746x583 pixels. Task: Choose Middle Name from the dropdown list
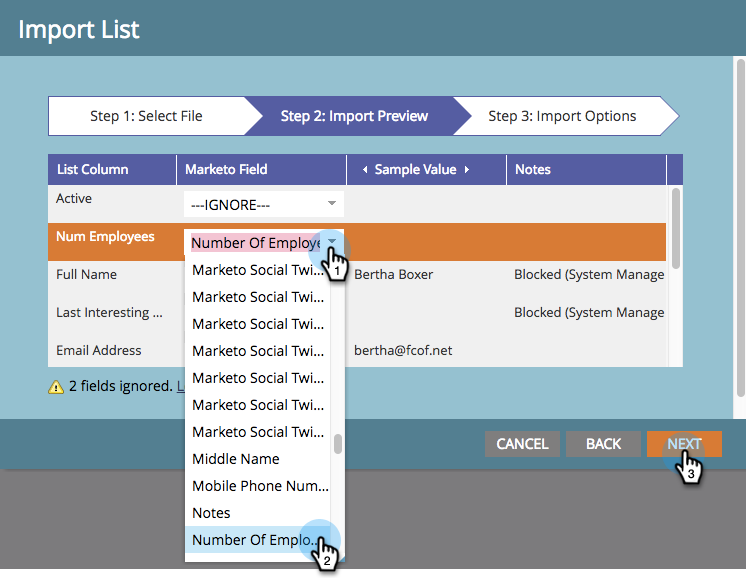click(x=257, y=459)
